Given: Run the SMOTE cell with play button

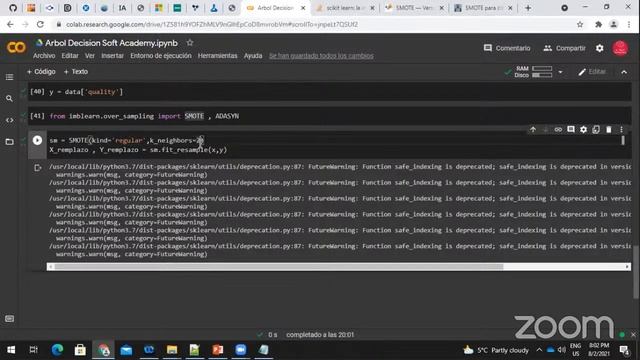Looking at the screenshot, I should [37, 140].
